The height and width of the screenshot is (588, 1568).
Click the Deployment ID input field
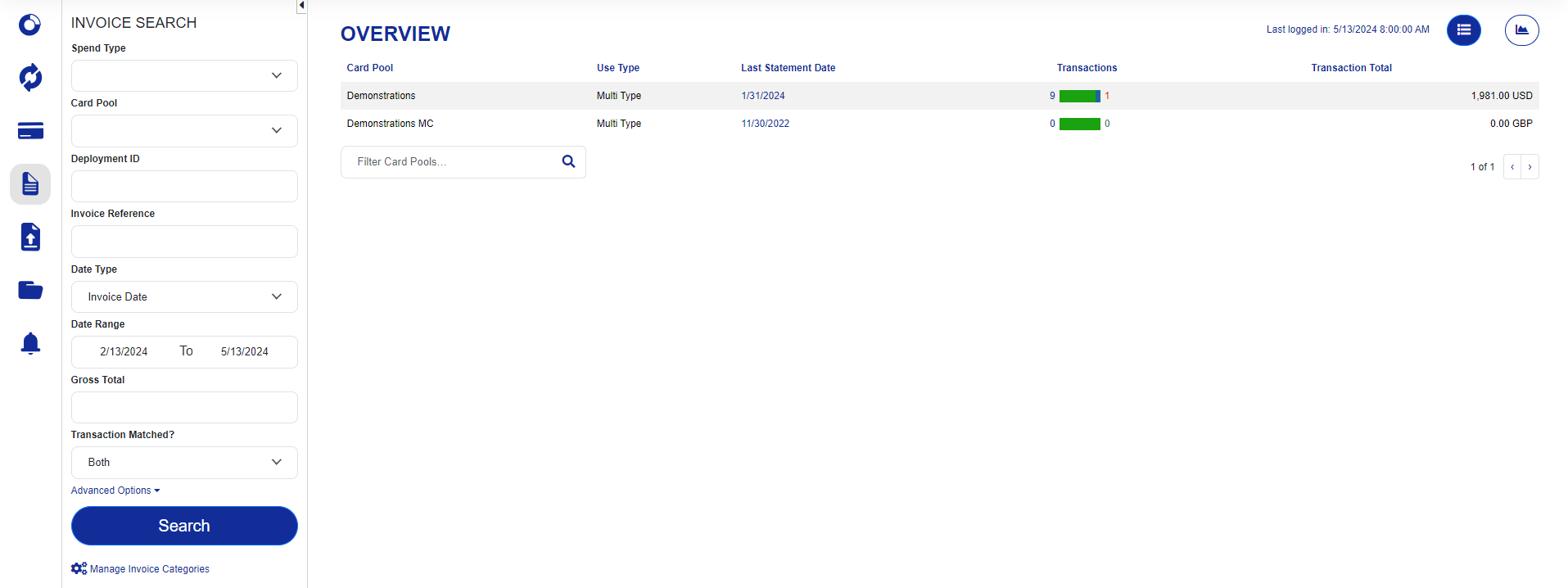coord(184,186)
